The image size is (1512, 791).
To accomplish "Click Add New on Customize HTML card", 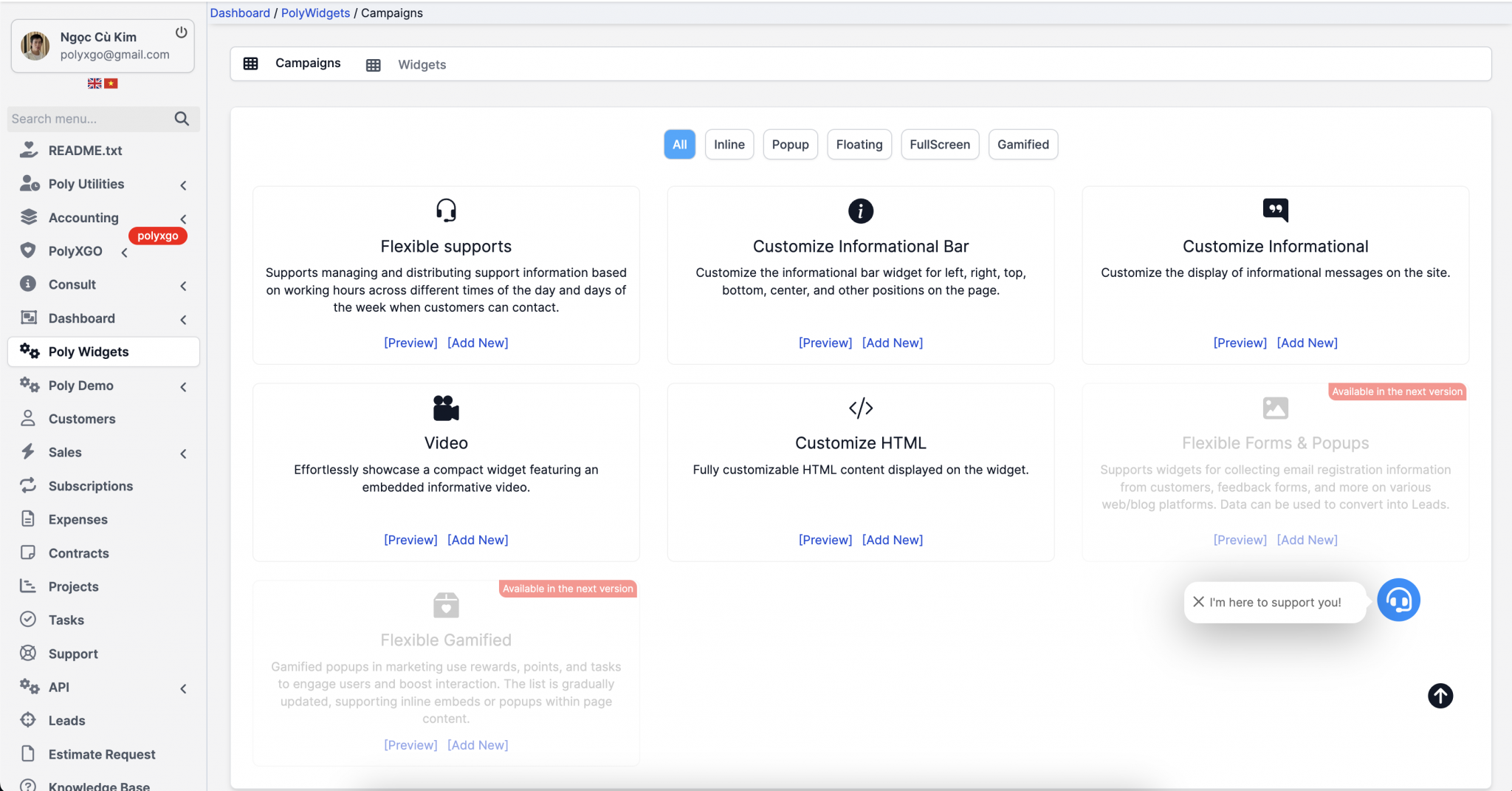I will 892,539.
